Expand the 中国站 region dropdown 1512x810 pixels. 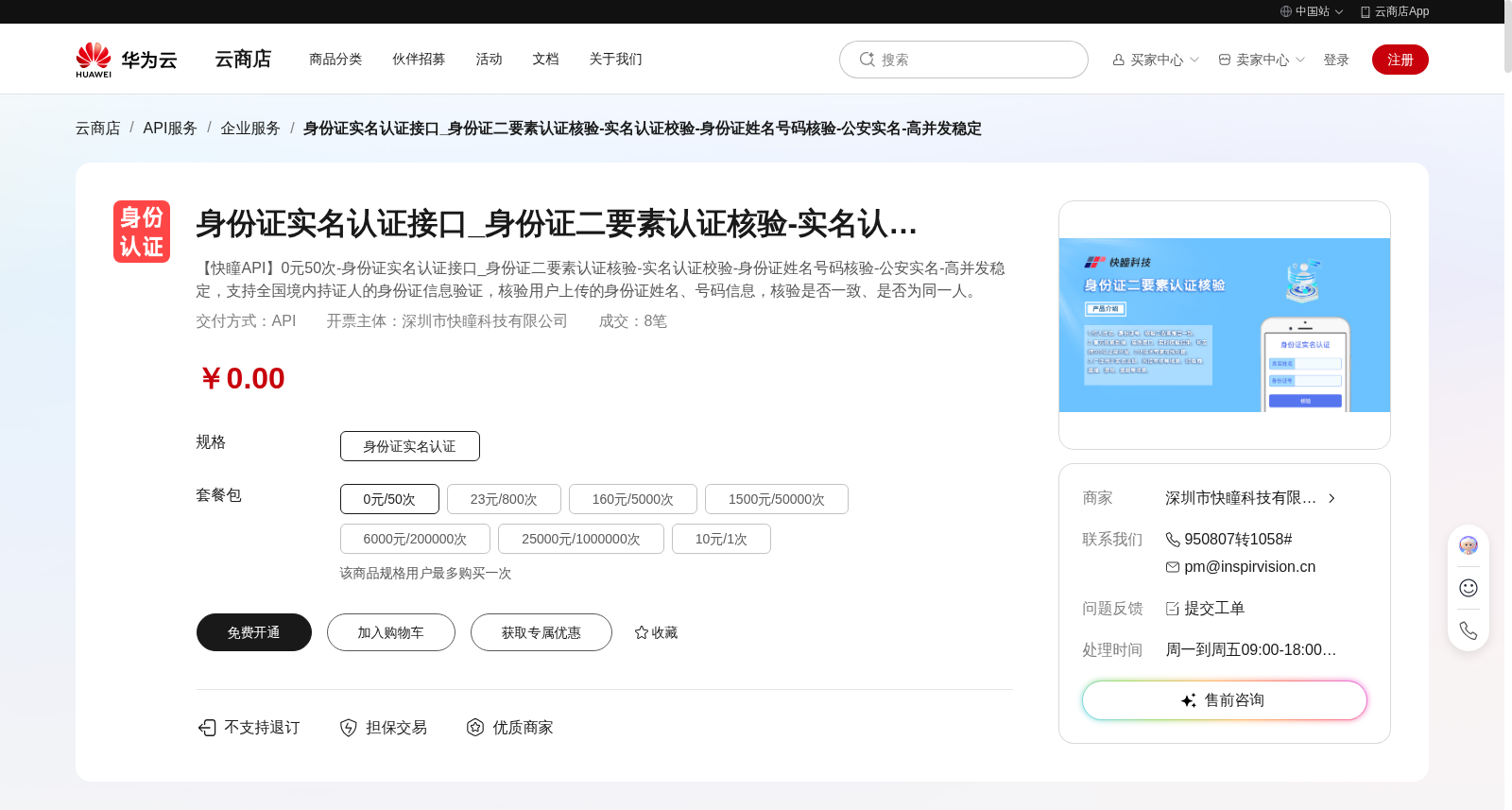tap(1339, 12)
